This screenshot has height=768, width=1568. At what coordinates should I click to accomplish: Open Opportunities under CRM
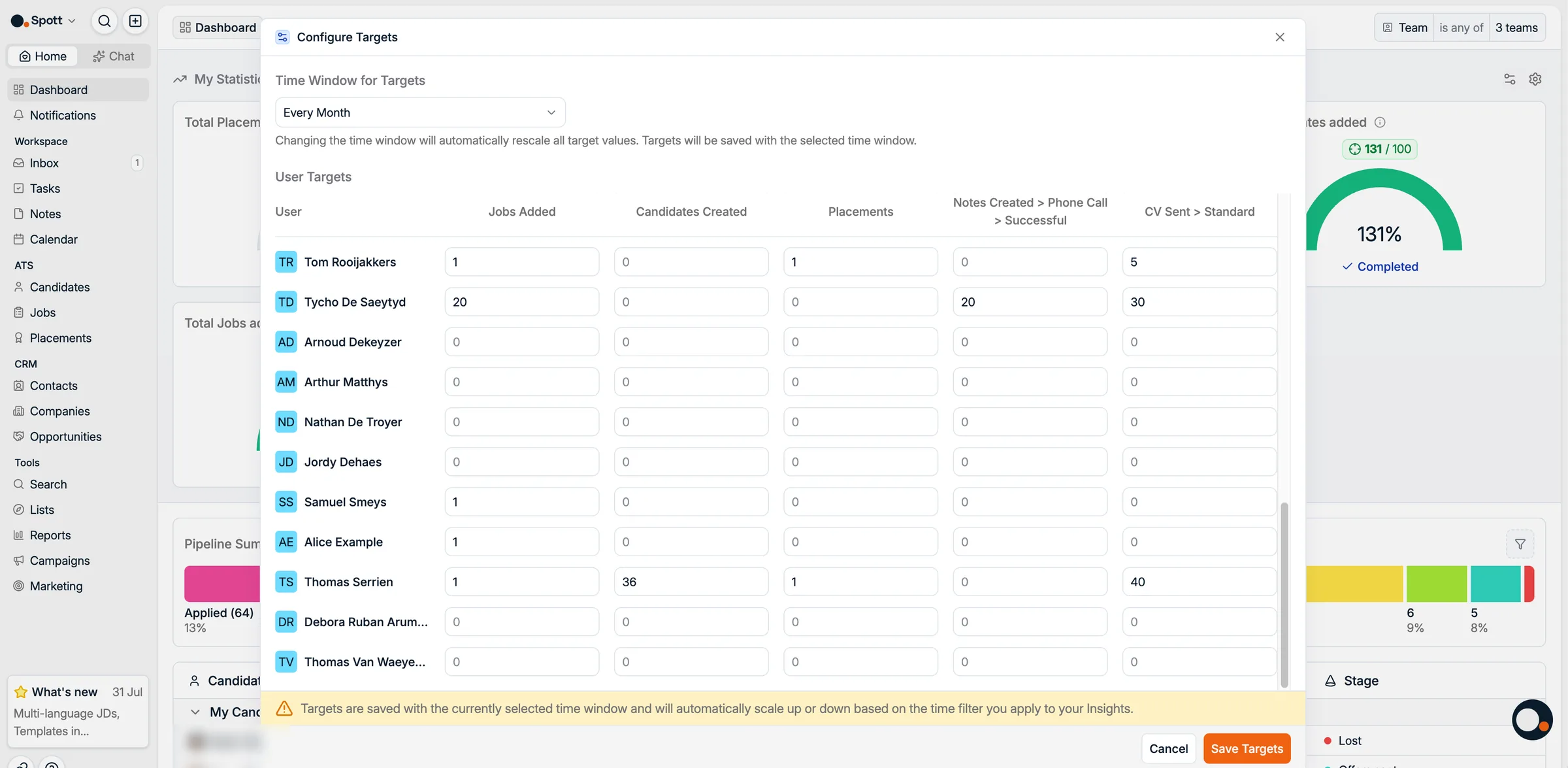(x=78, y=437)
